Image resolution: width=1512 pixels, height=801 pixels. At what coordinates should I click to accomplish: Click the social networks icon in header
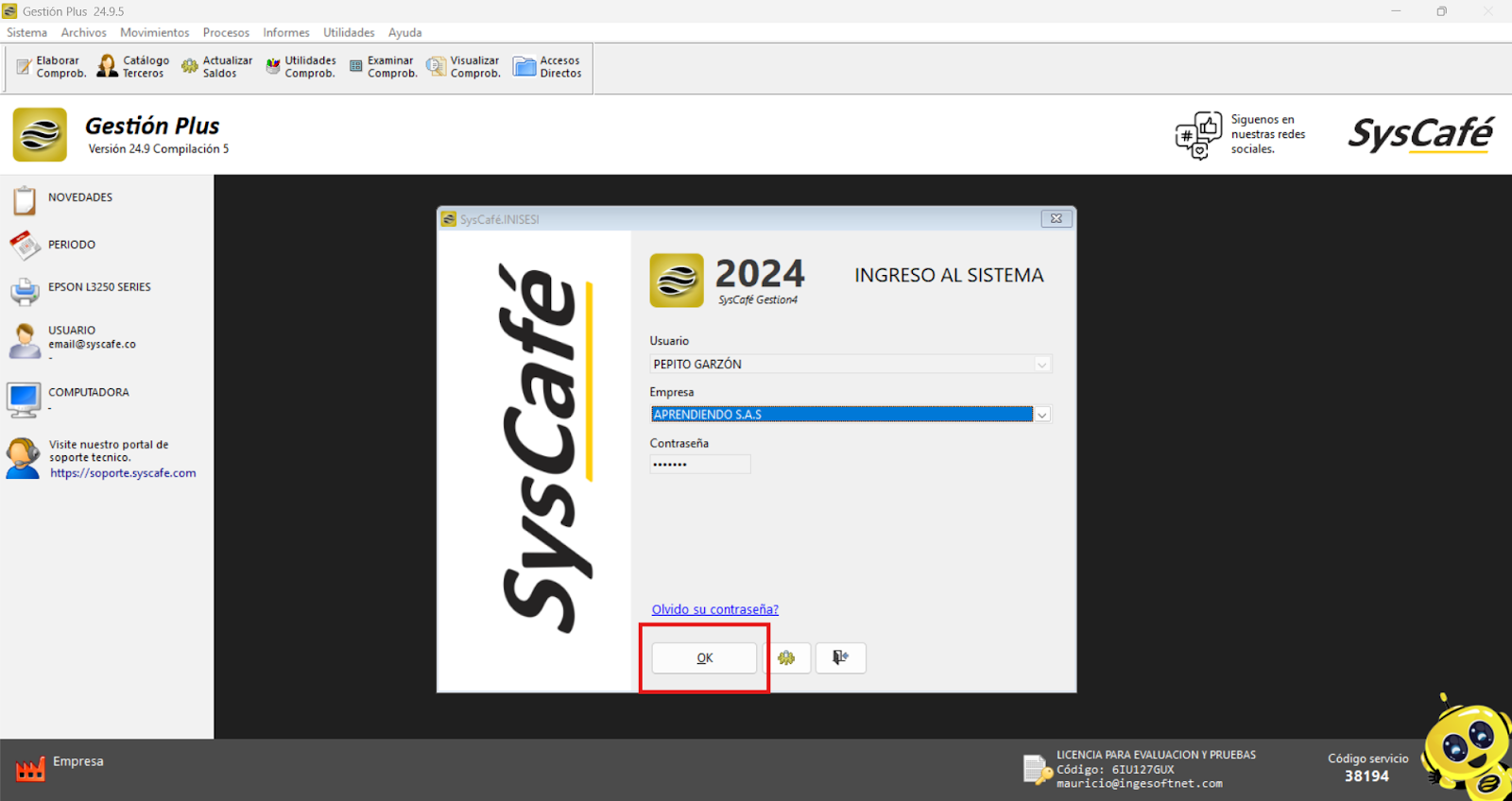tap(1198, 135)
